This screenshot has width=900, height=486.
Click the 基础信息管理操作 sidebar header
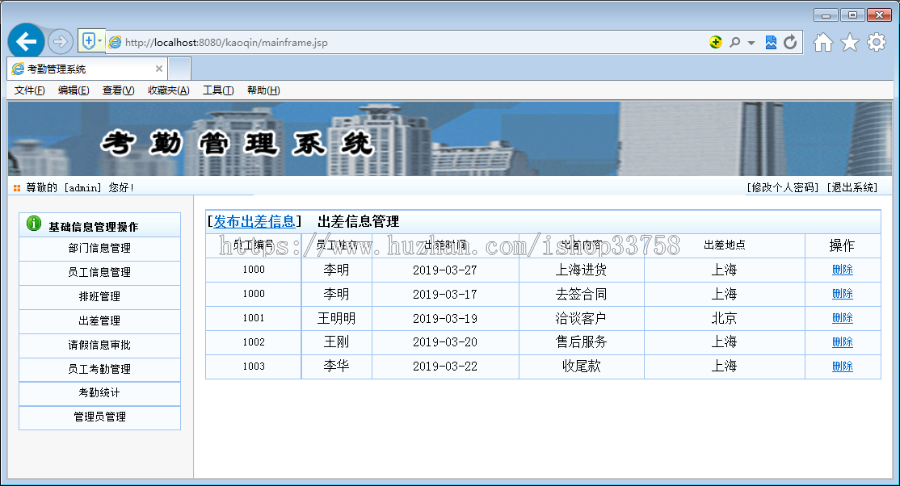pos(93,227)
